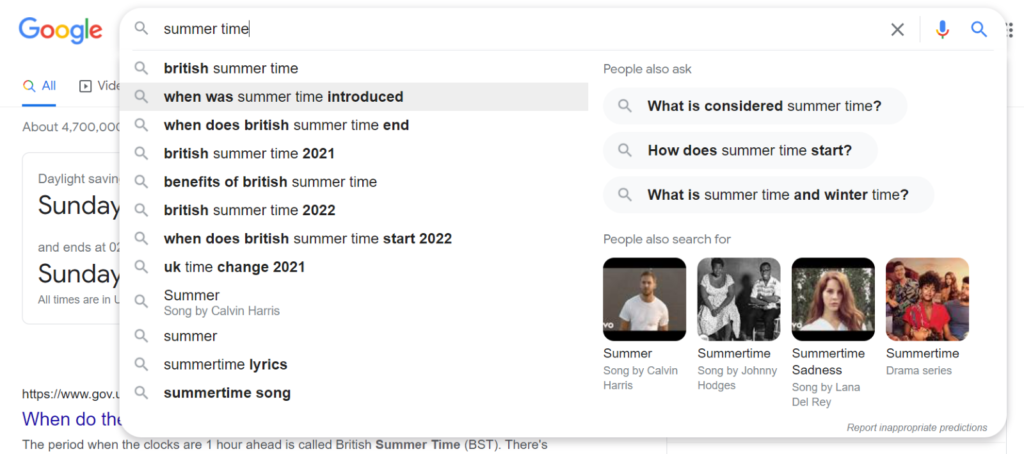Open the Google logo homepage

(x=61, y=30)
